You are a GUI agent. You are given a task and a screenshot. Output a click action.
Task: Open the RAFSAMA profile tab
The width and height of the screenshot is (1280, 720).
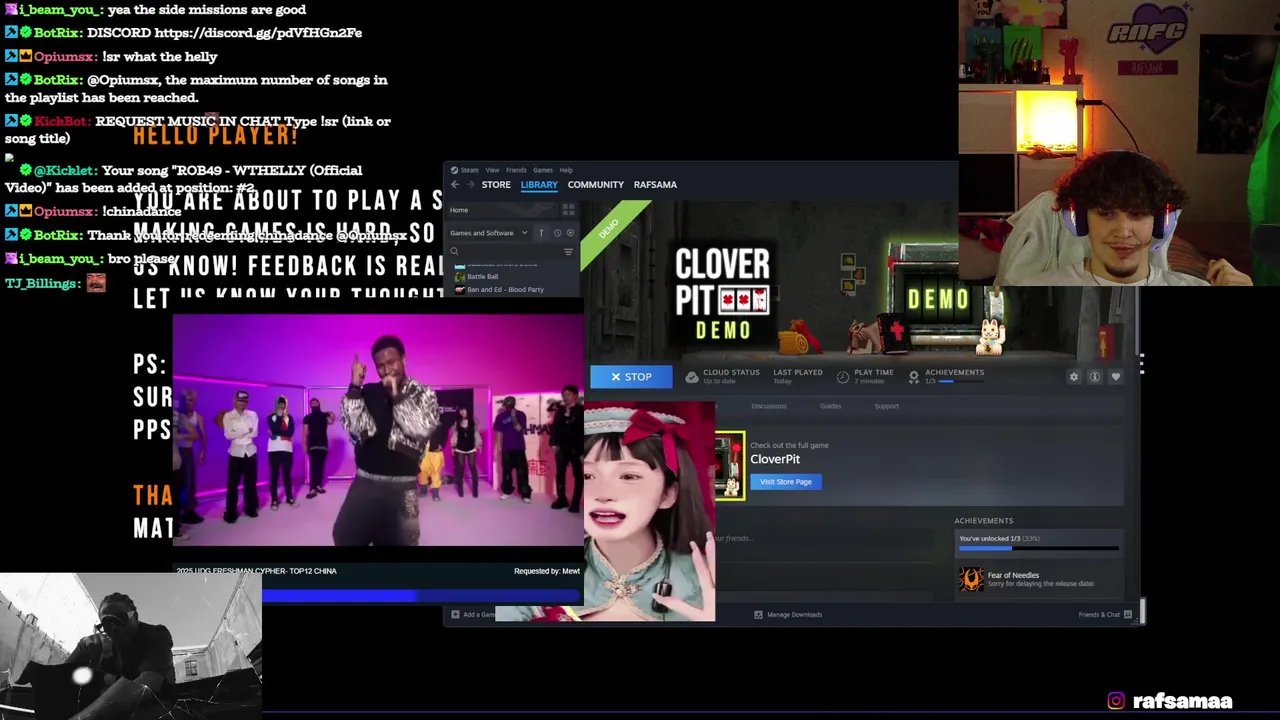(655, 185)
